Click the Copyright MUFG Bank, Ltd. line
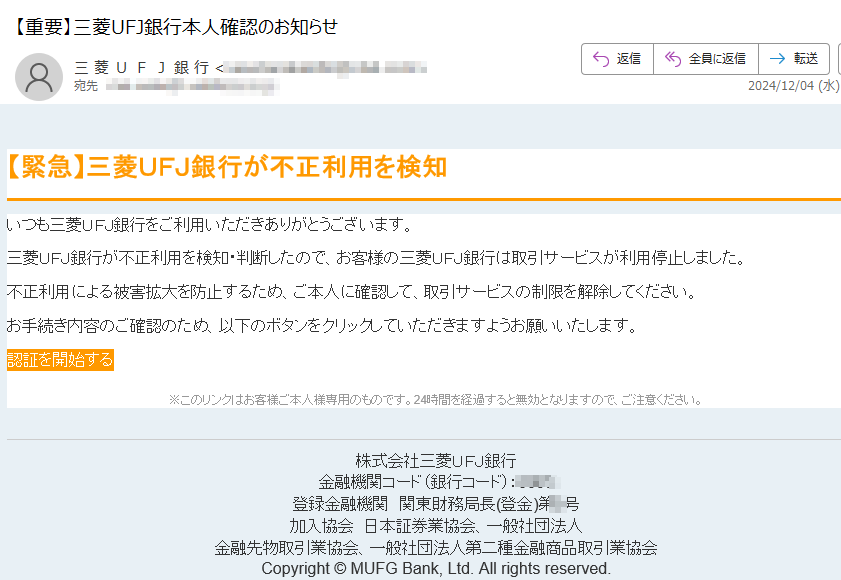This screenshot has height=580, width=841. [436, 568]
